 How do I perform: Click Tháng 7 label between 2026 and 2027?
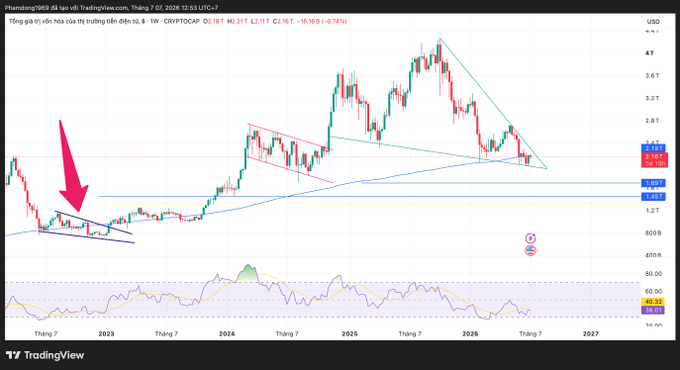(530, 334)
